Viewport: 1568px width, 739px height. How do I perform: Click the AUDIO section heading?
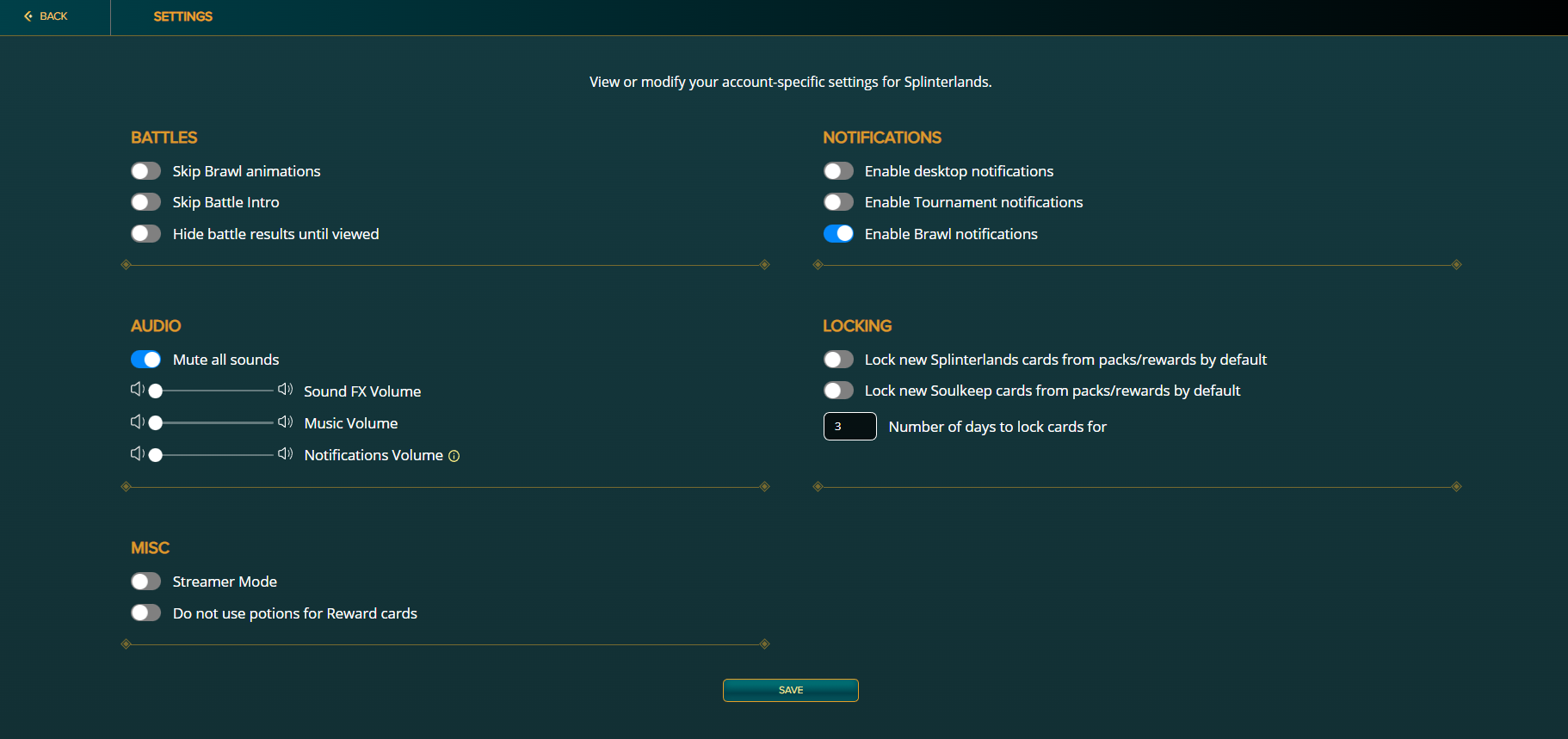156,326
